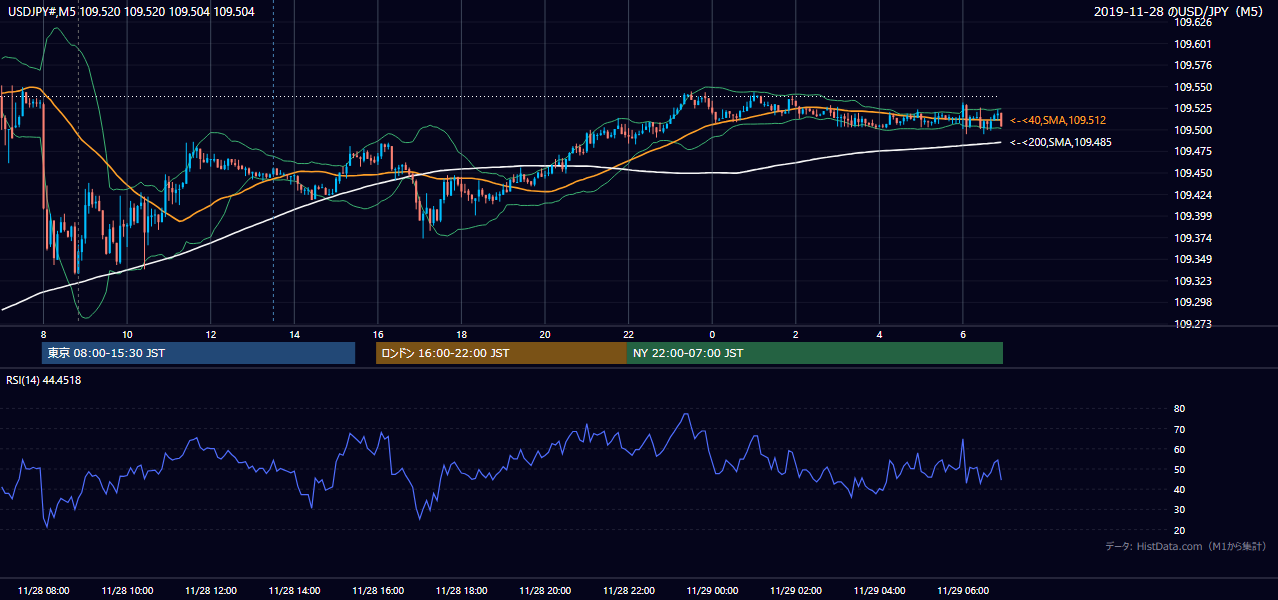Click the 11/28 14:00 time label

tap(294, 591)
